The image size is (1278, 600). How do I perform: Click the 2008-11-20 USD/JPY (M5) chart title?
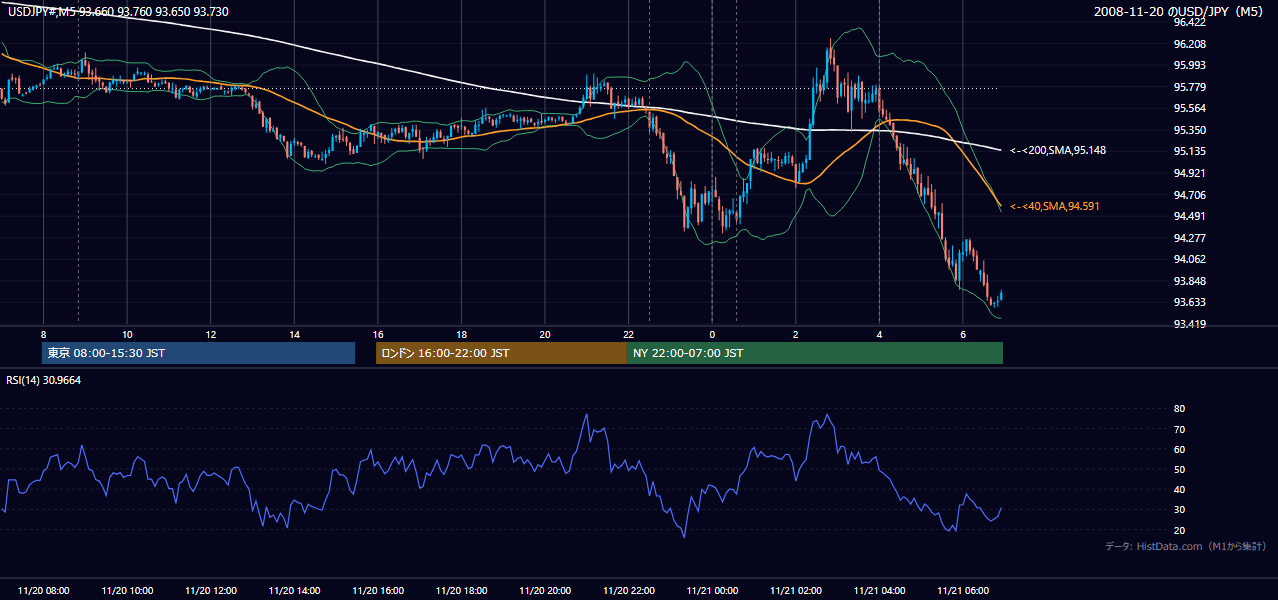[1179, 11]
